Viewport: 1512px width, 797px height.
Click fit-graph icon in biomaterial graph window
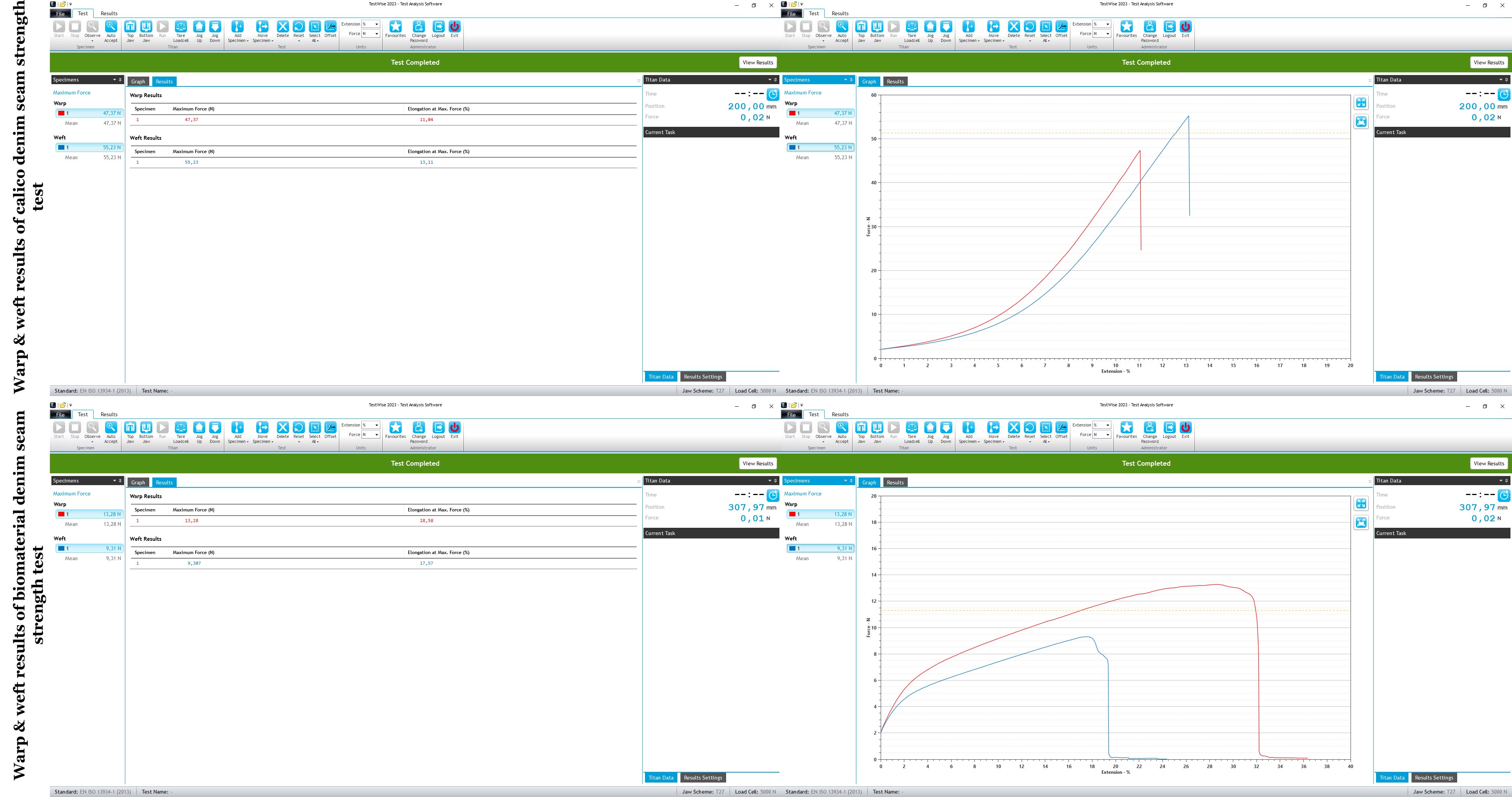1361,503
